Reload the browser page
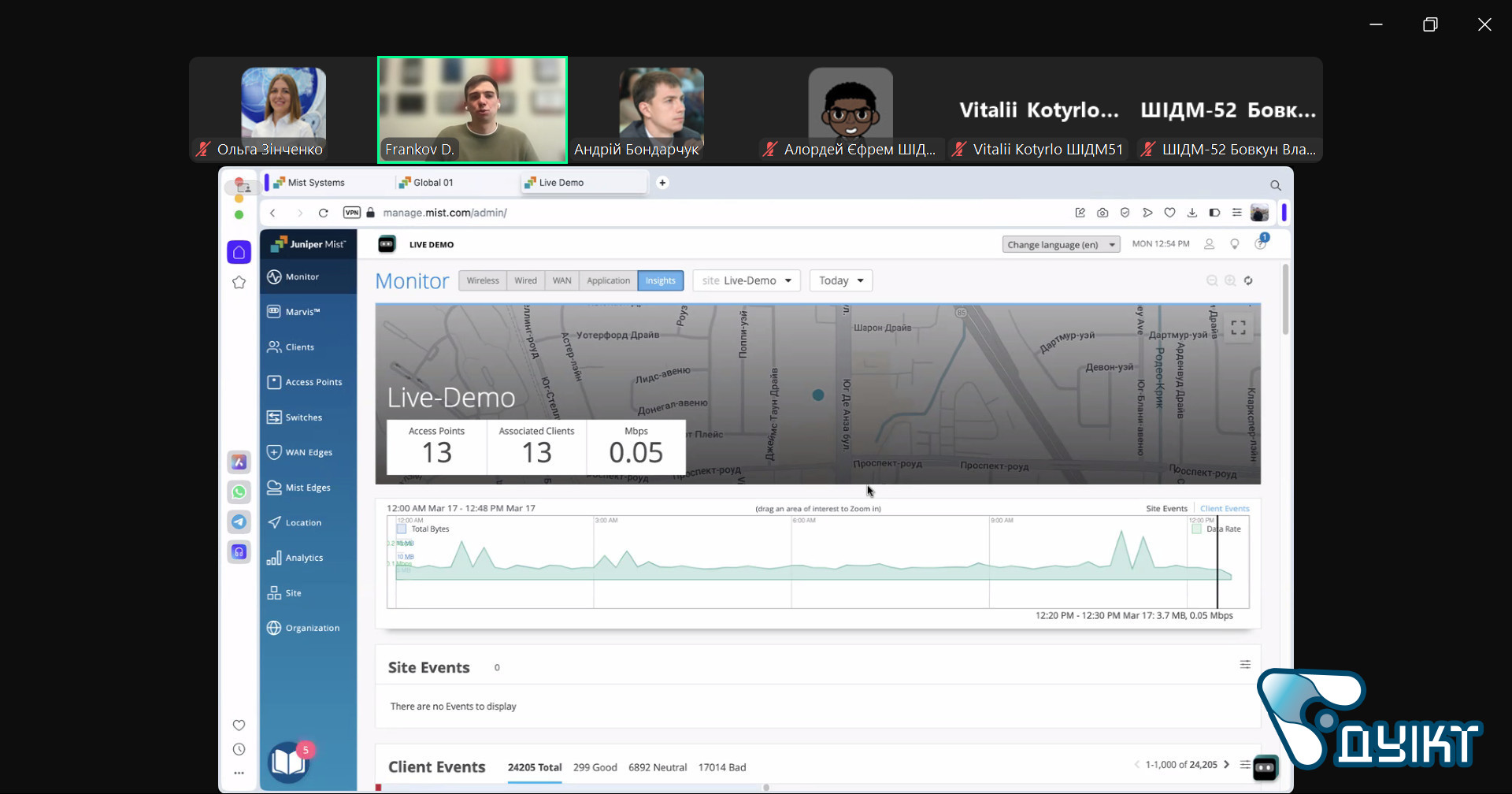This screenshot has width=1512, height=794. pyautogui.click(x=323, y=213)
